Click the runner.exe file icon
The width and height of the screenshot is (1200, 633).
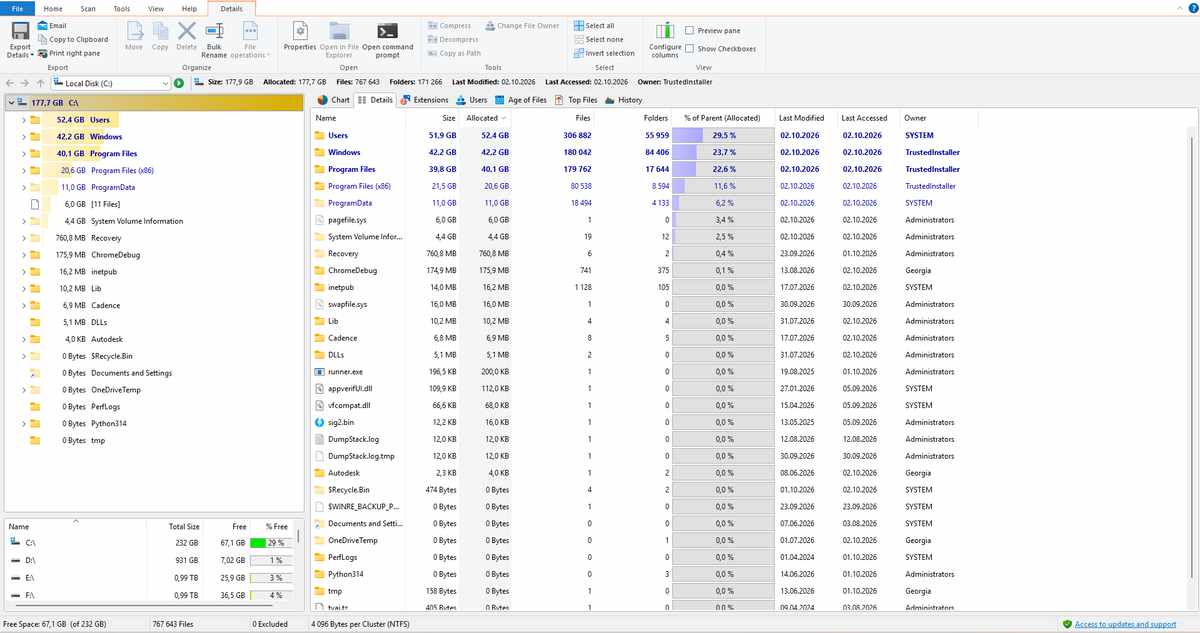point(319,371)
